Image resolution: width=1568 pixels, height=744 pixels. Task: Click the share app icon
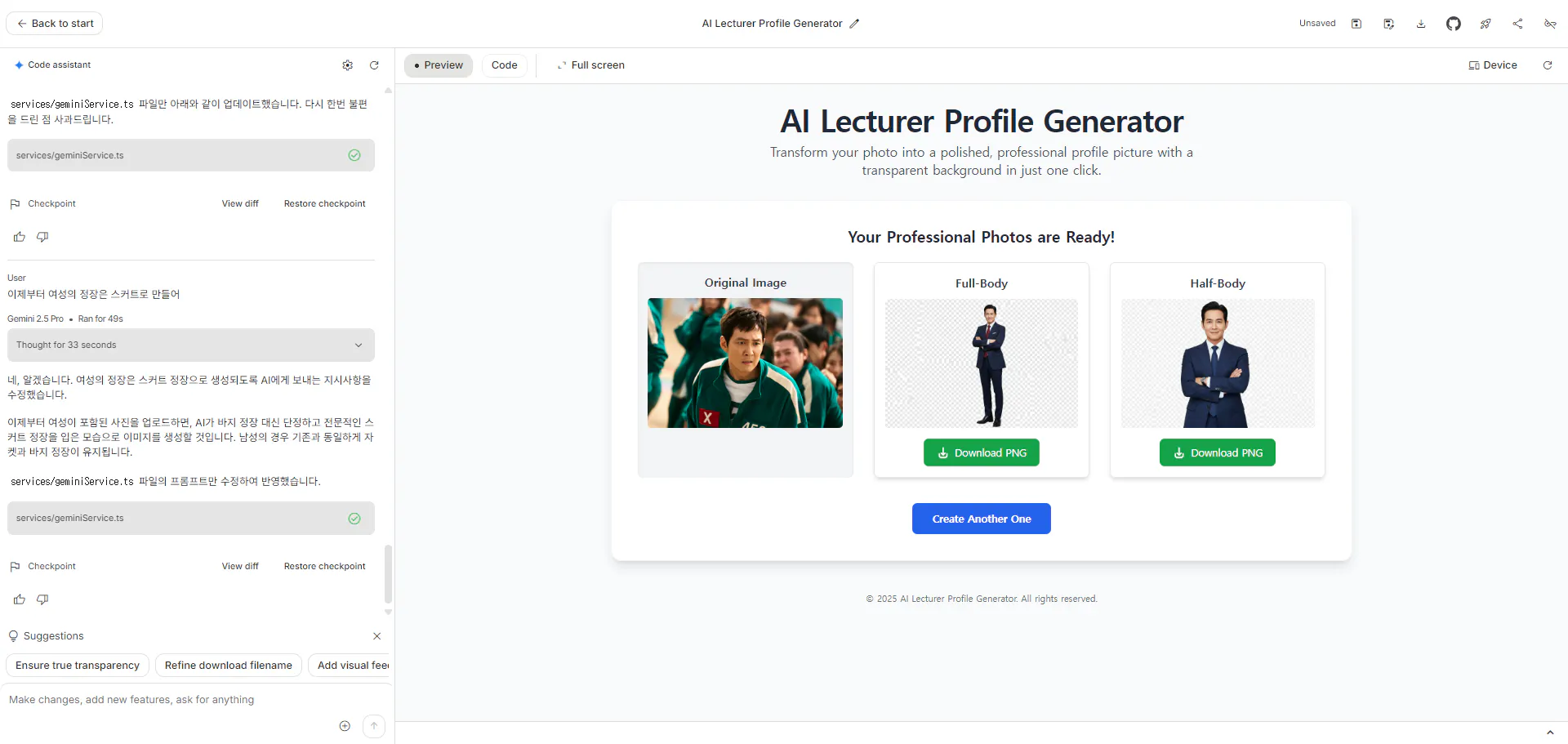pos(1517,24)
